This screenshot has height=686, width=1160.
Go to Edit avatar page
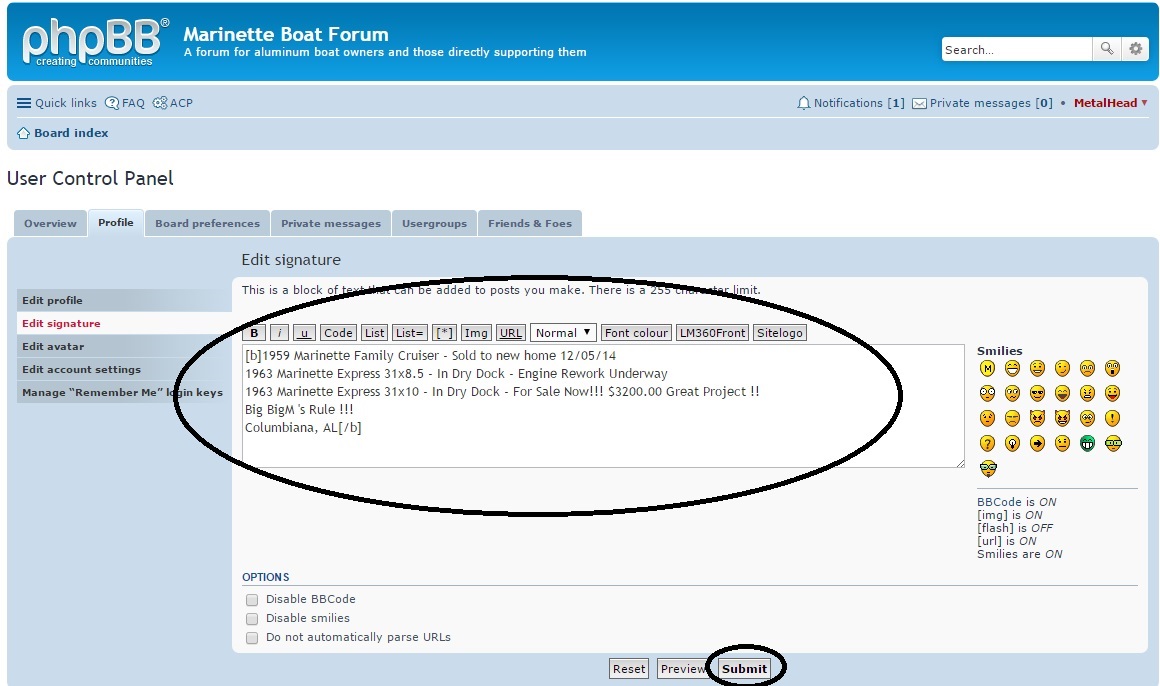point(53,347)
